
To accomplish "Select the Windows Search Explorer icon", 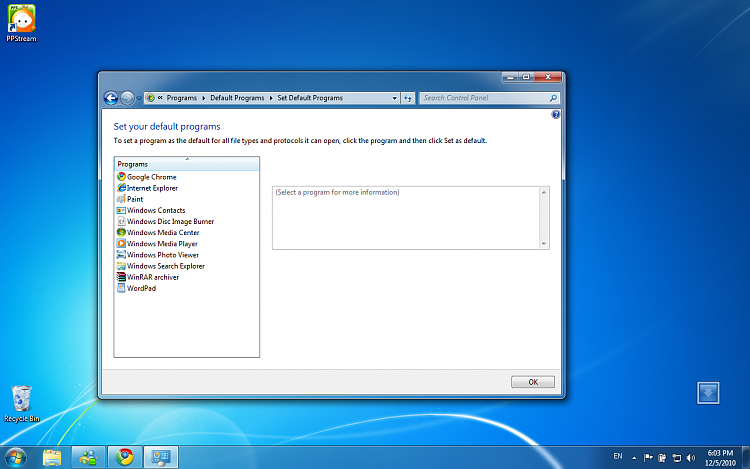I will point(121,266).
